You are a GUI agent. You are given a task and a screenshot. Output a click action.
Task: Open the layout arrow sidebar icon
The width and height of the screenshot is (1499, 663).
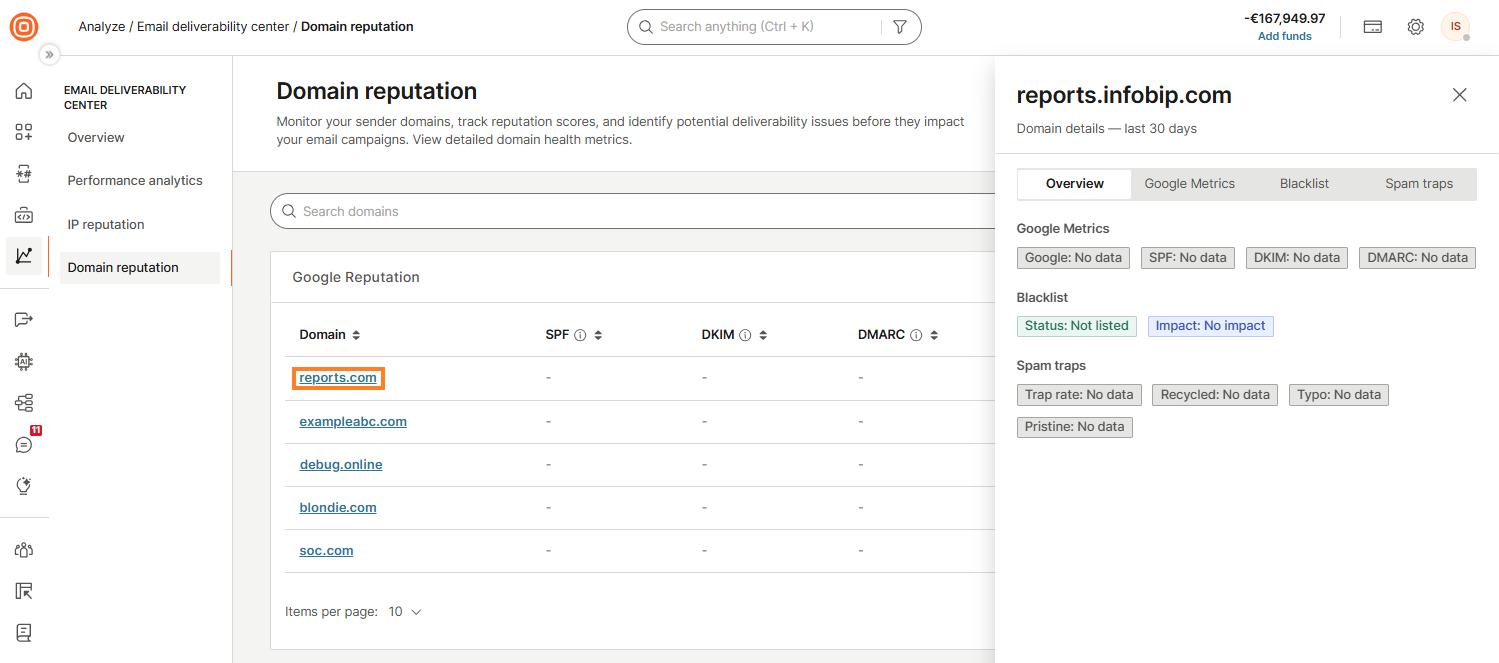coord(24,591)
